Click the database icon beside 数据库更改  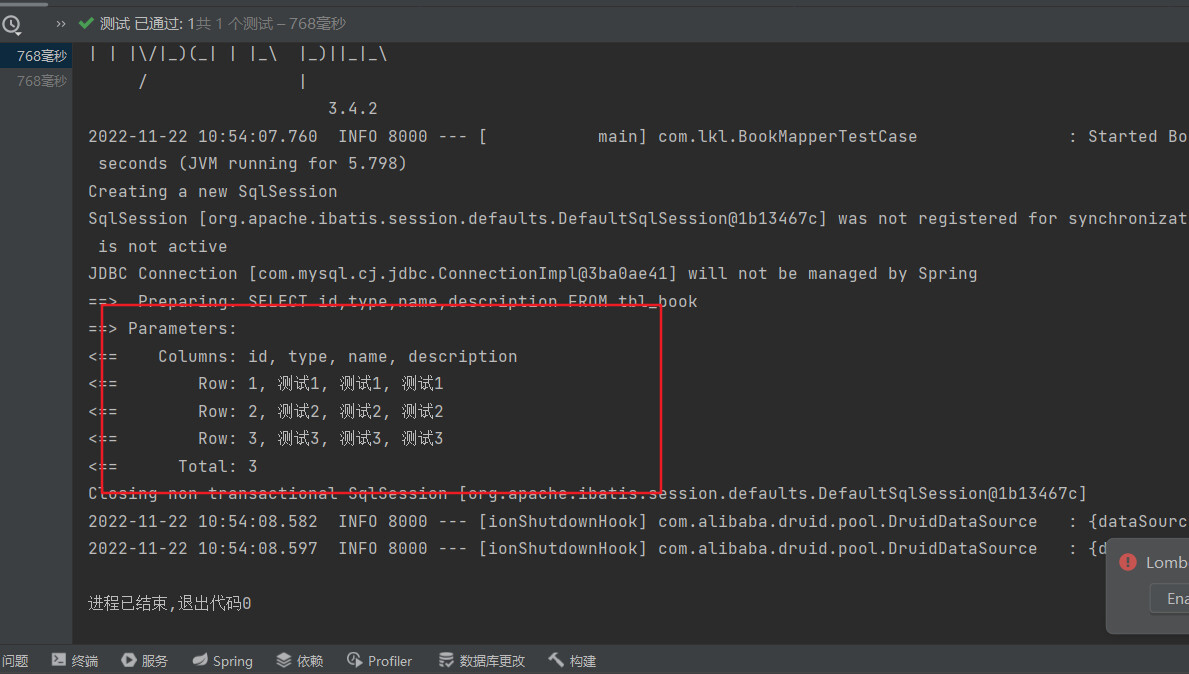click(x=447, y=660)
